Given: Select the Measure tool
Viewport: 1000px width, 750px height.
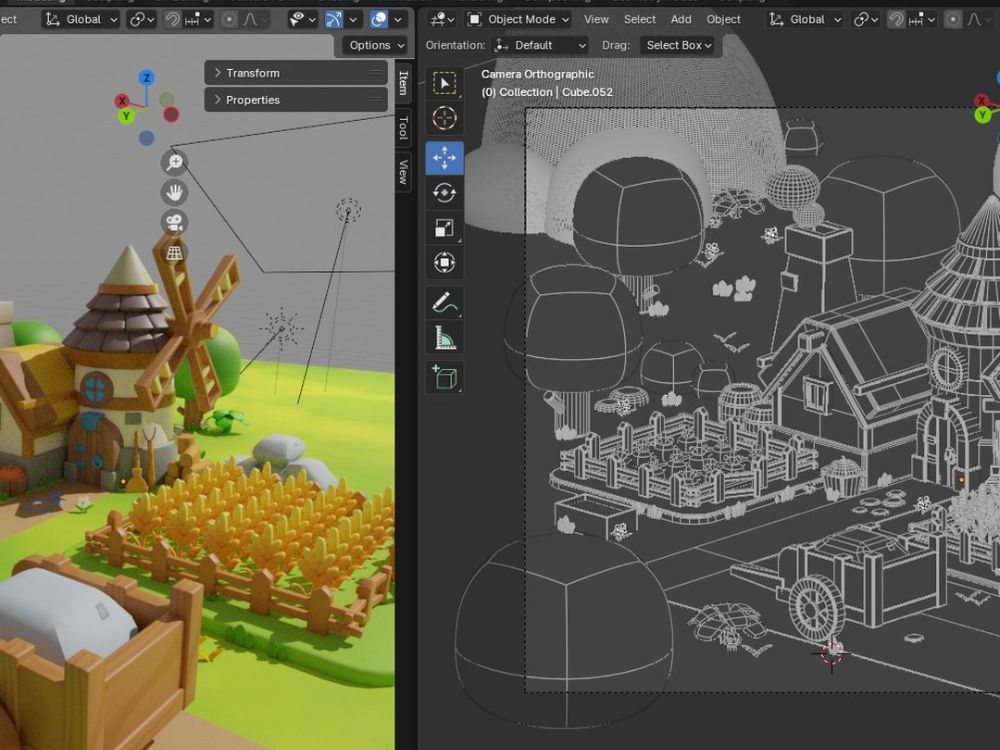Looking at the screenshot, I should pyautogui.click(x=444, y=337).
